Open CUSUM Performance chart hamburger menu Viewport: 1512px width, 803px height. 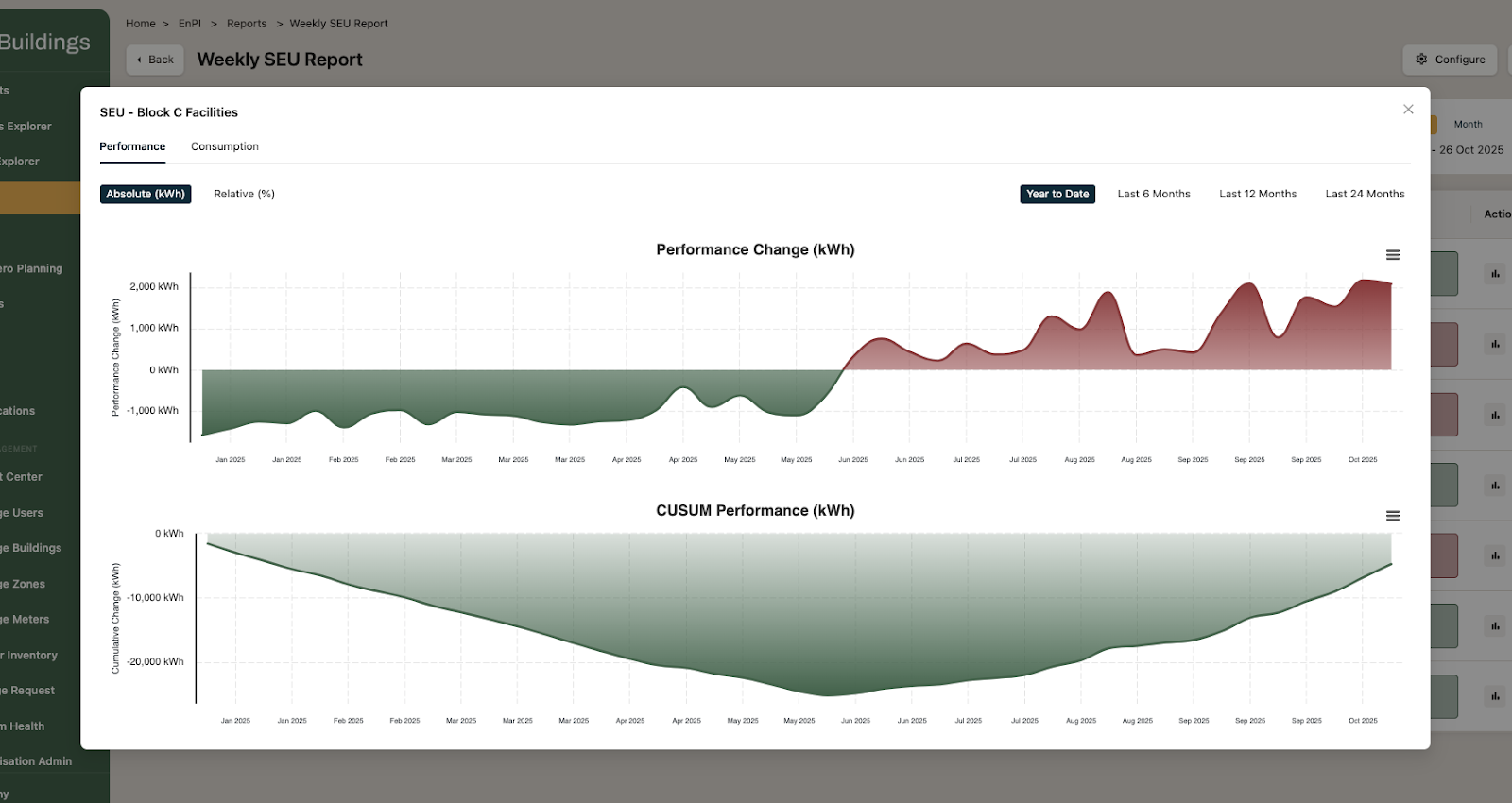point(1392,516)
